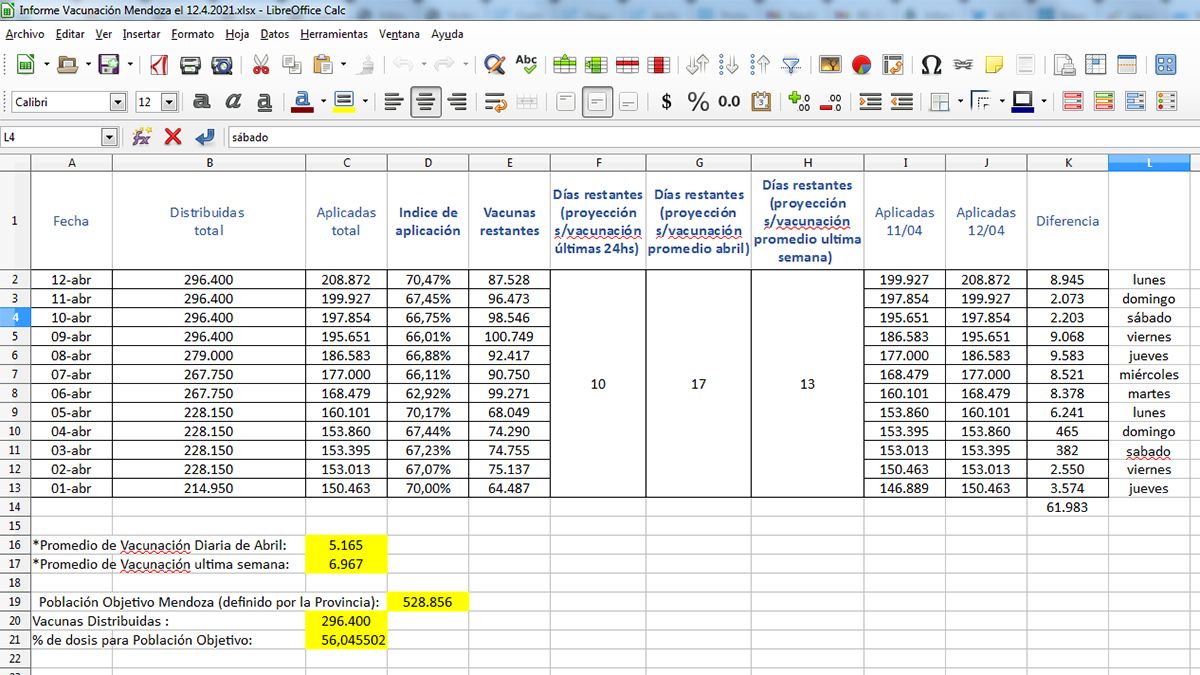The image size is (1200, 675).
Task: Insert special character with the Omega icon
Action: pos(931,65)
